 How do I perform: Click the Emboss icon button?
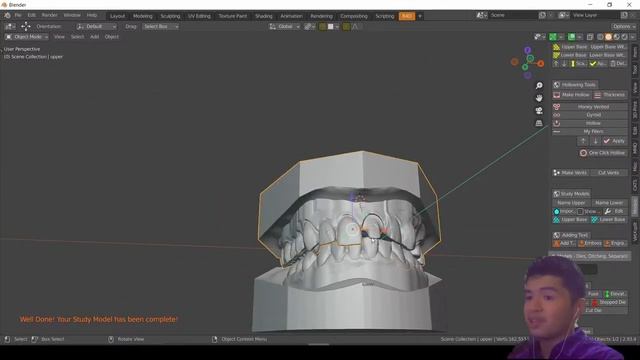(590, 243)
